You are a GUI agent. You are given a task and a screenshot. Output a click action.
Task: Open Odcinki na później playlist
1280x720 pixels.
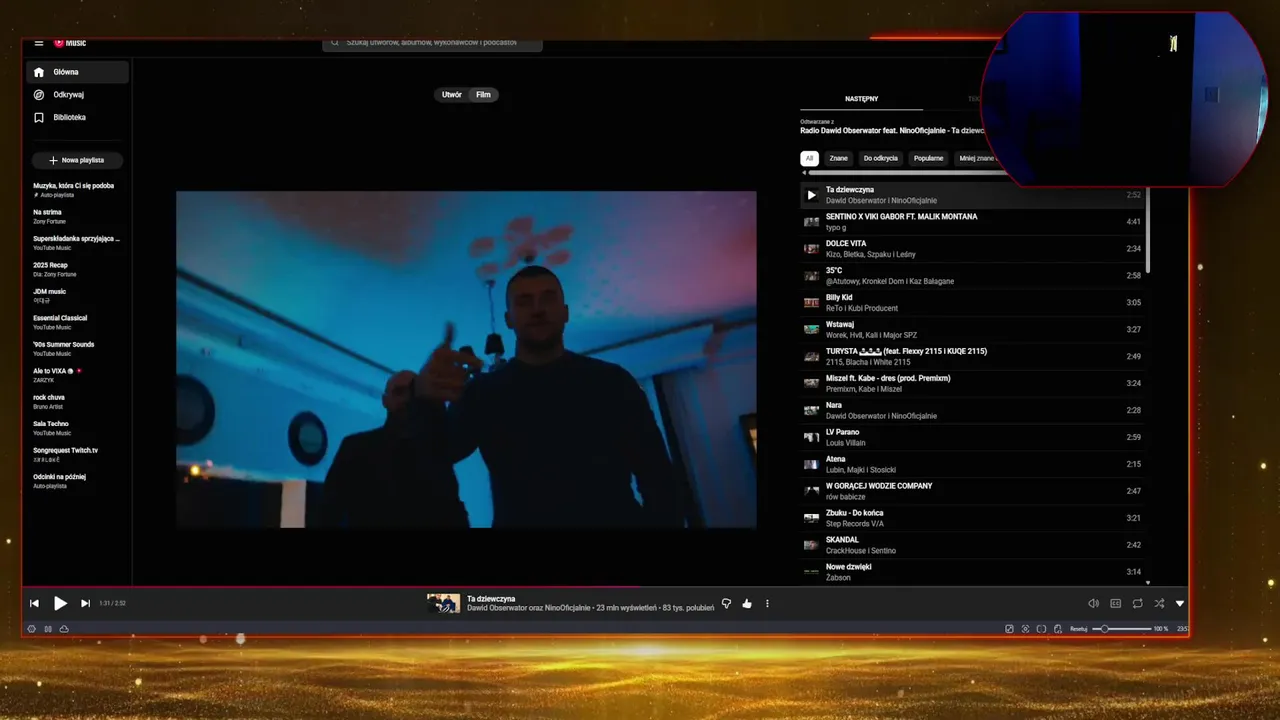coord(76,481)
